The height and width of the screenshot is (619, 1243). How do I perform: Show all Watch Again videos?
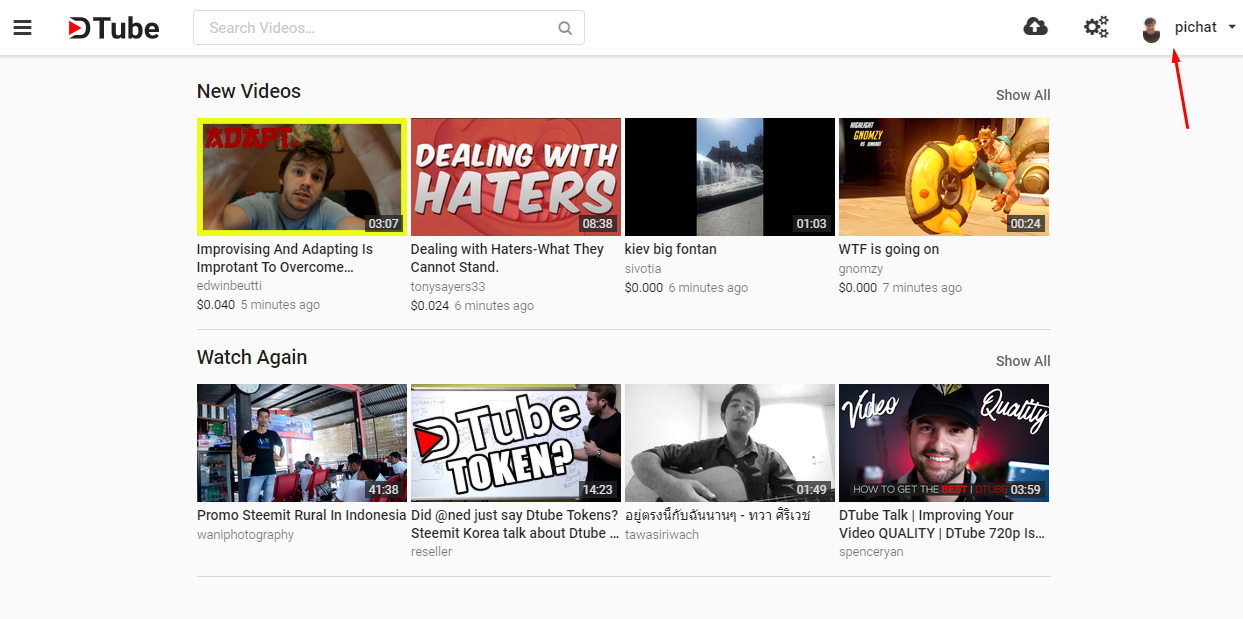[x=1023, y=361]
